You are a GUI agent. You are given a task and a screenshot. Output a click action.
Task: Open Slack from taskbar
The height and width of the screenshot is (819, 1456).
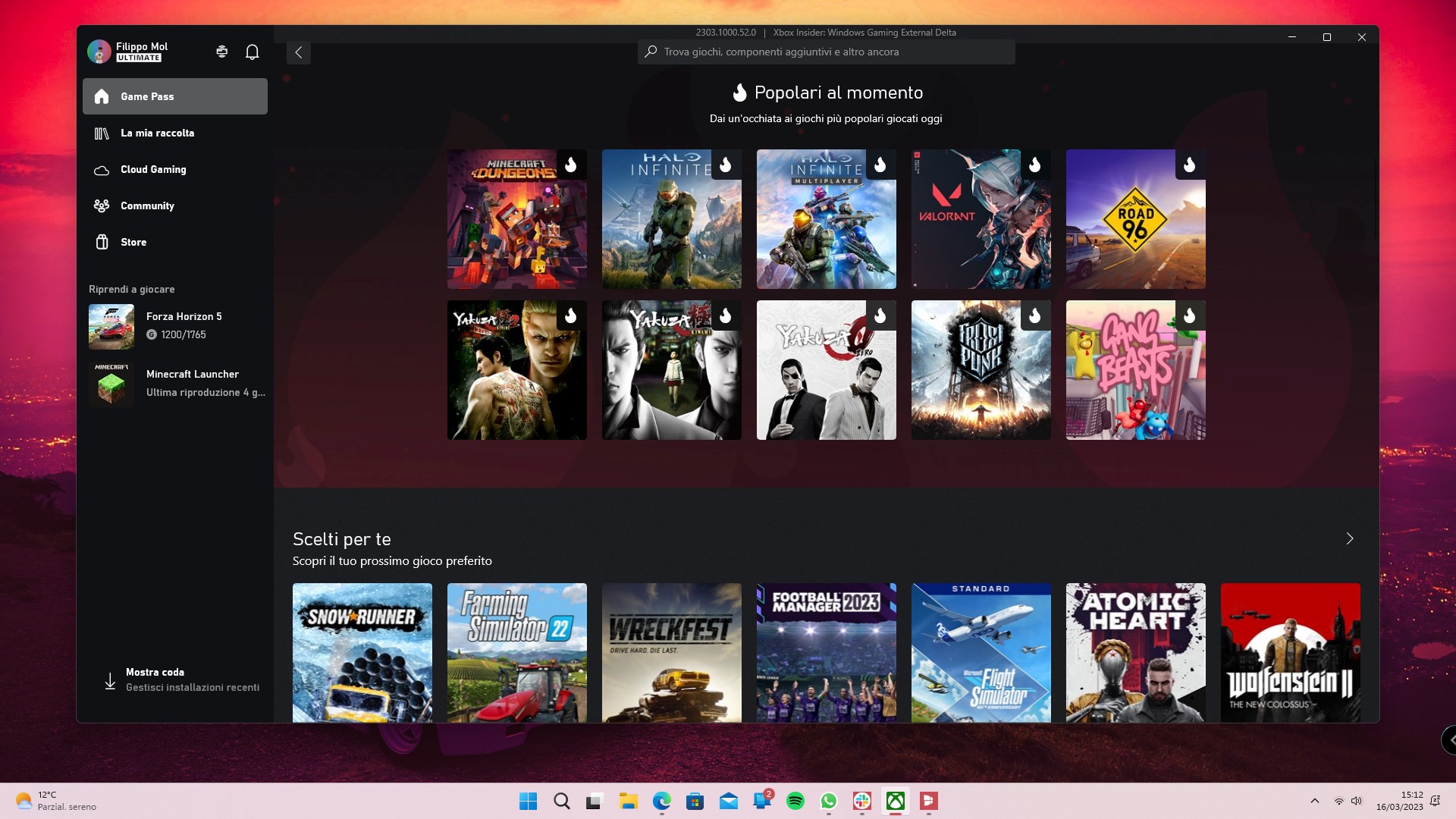click(x=861, y=801)
